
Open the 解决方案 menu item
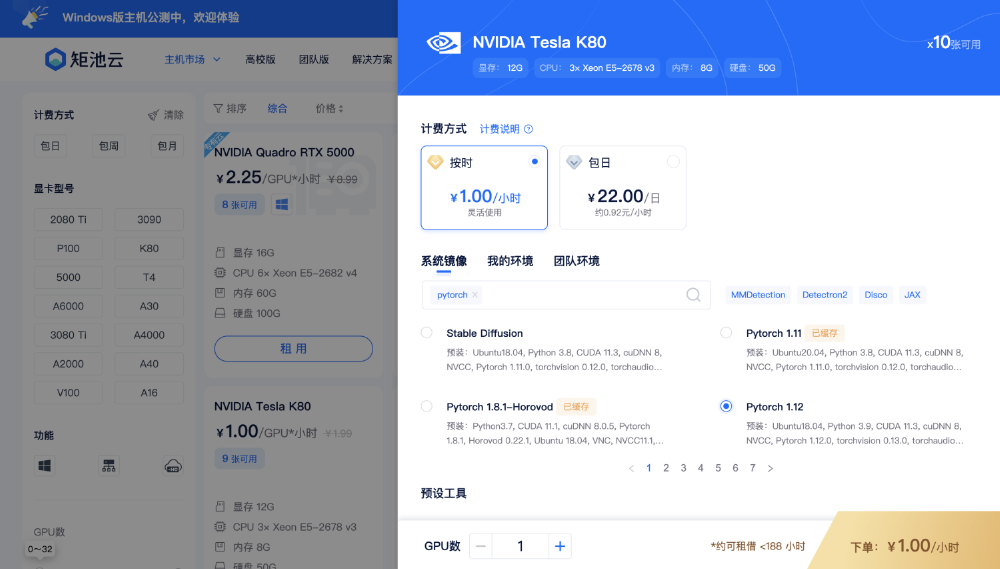[372, 59]
